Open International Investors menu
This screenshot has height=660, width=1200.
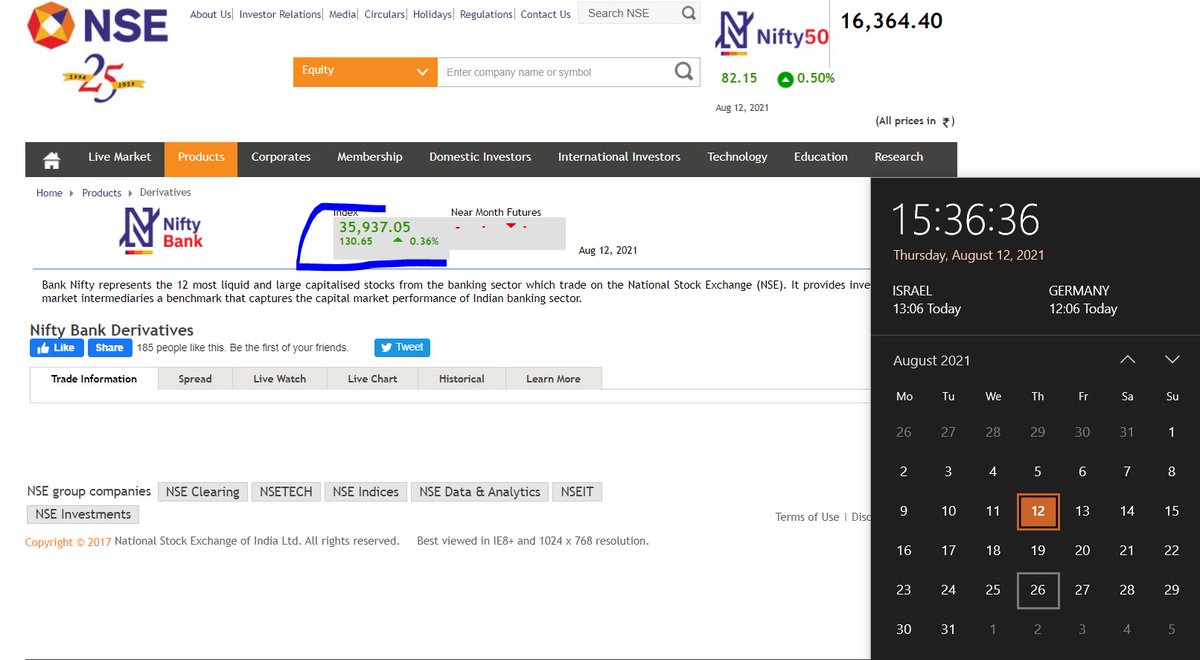[619, 157]
